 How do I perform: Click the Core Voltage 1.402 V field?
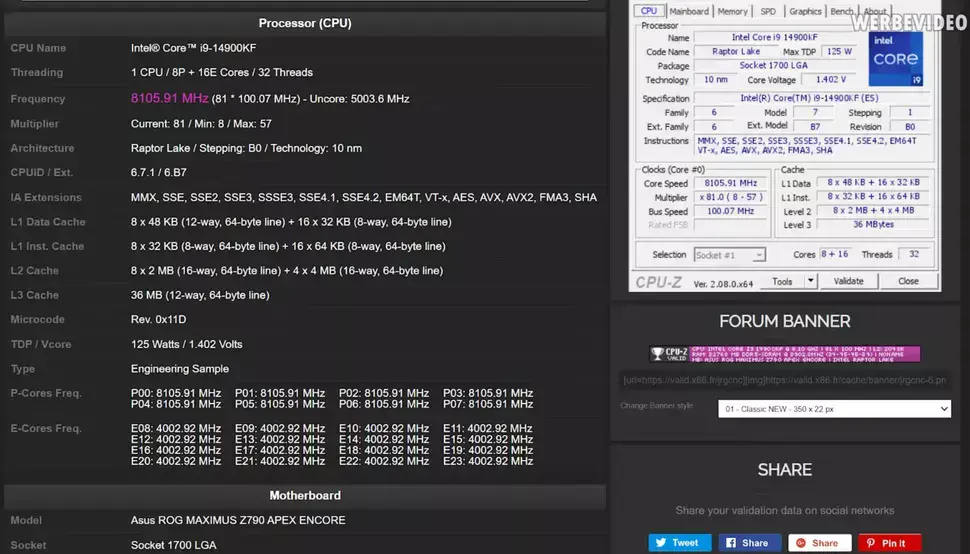(831, 80)
